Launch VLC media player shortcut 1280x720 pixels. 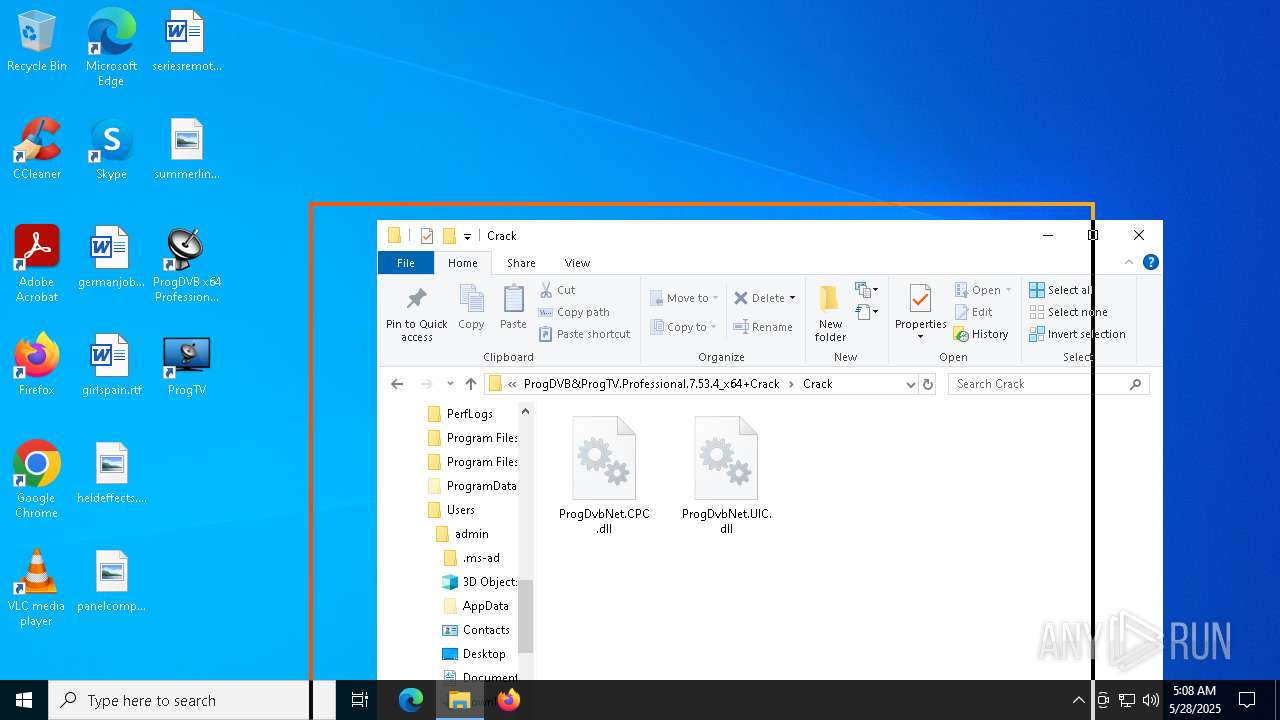tap(37, 588)
